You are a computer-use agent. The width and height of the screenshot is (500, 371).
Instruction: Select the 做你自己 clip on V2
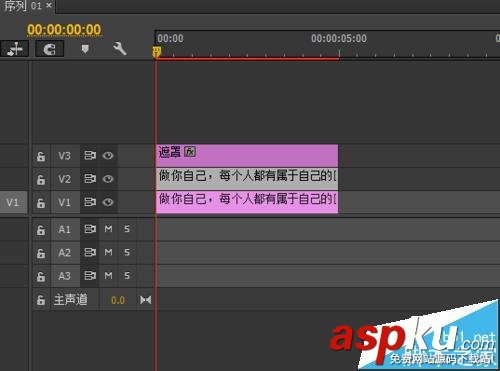247,179
